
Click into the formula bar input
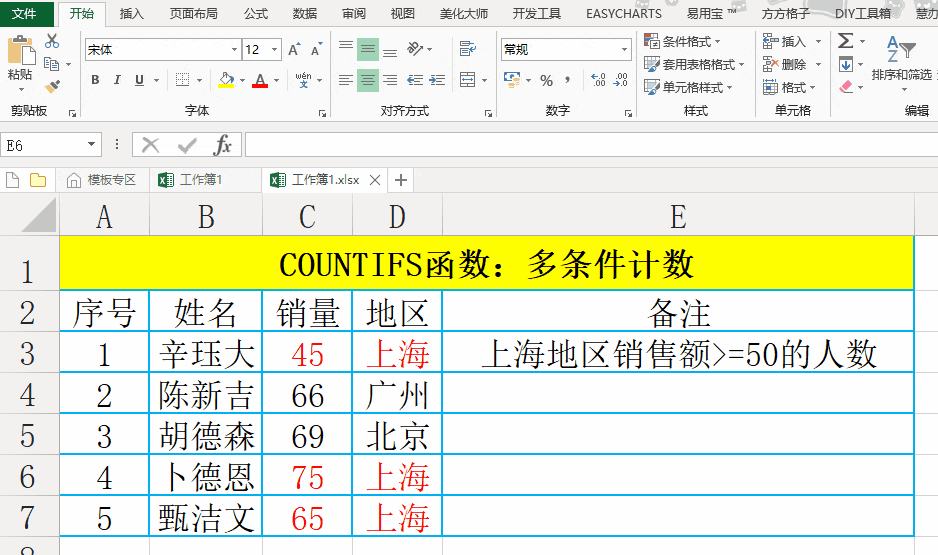tap(591, 145)
